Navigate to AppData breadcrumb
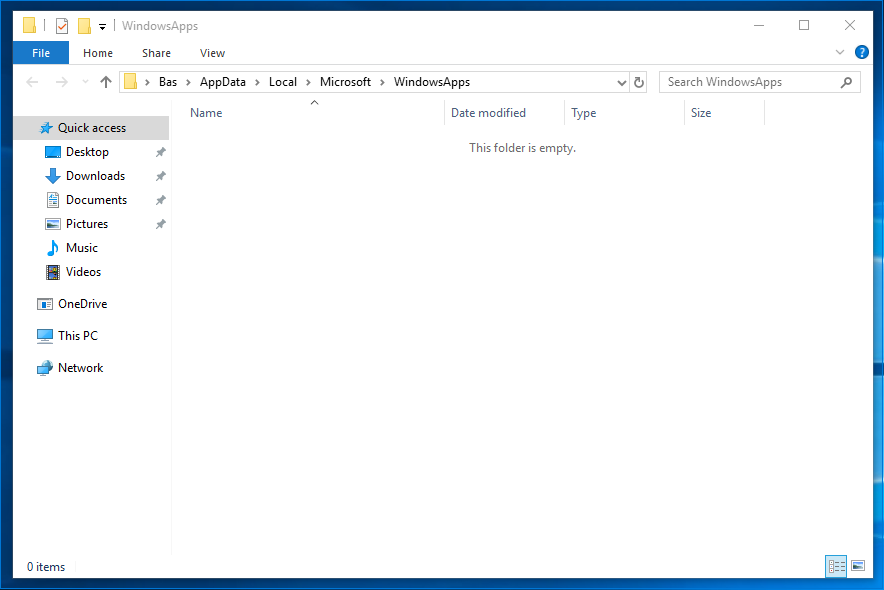The image size is (884, 590). (223, 82)
